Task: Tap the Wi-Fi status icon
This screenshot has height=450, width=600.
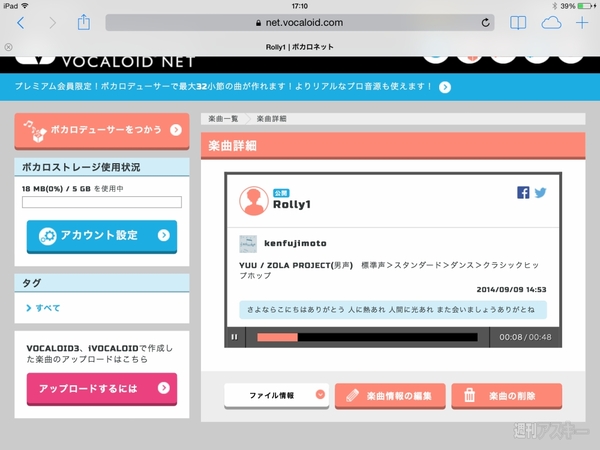Action: [x=25, y=5]
